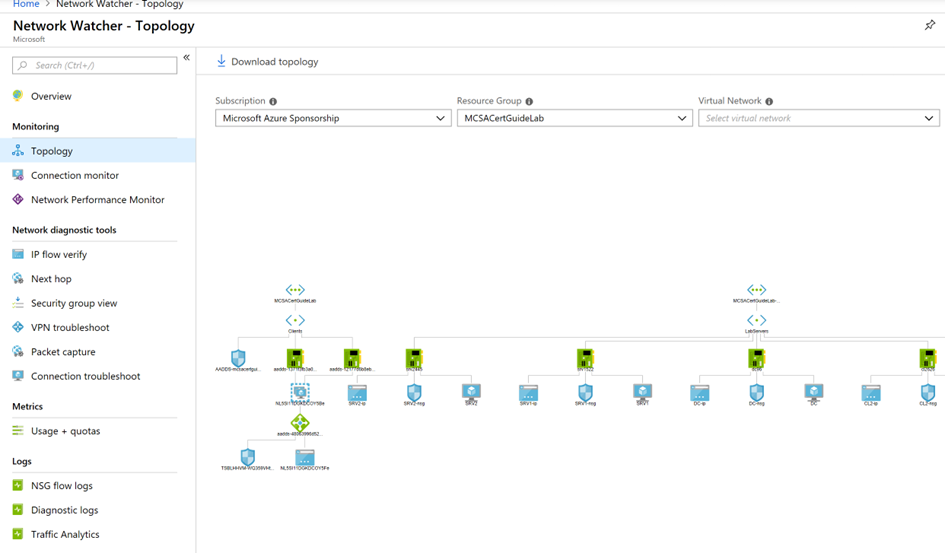
Task: Select the dashed-border NL5SI11DGKDCOY5Be node
Action: tap(300, 393)
